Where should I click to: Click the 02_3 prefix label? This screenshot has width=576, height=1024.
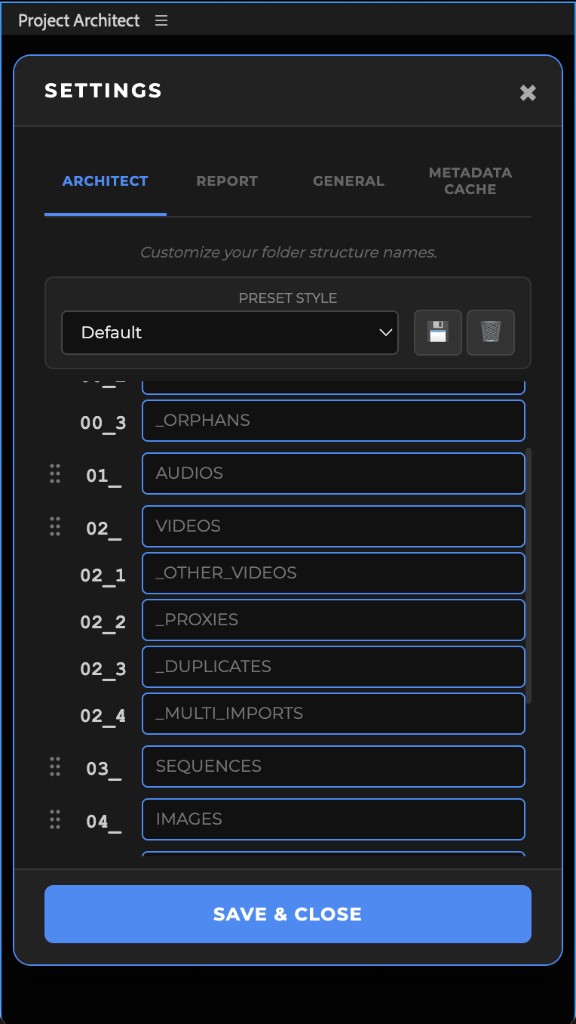[103, 669]
